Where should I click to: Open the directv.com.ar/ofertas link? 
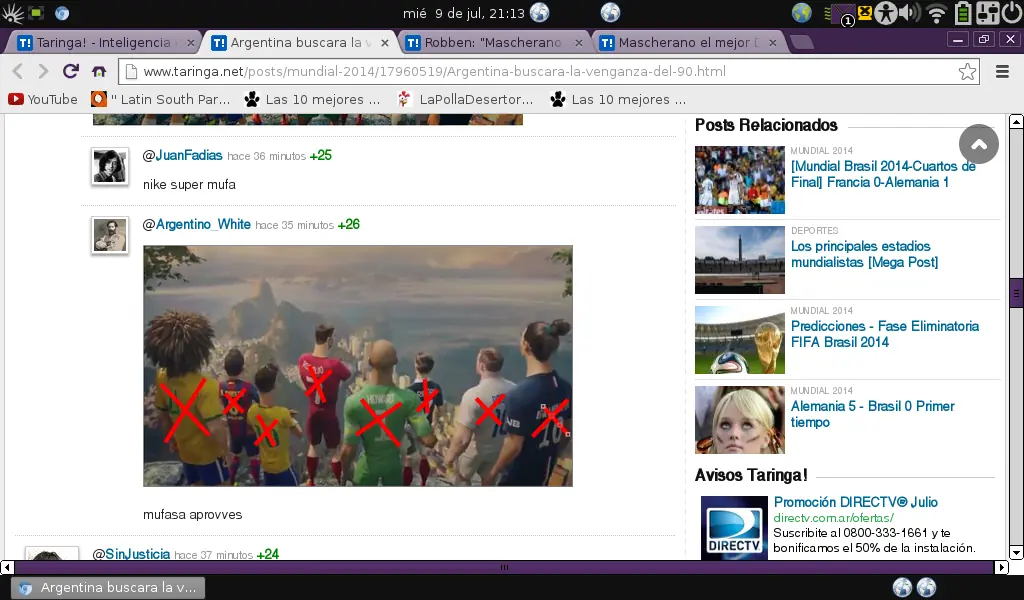[x=833, y=518]
